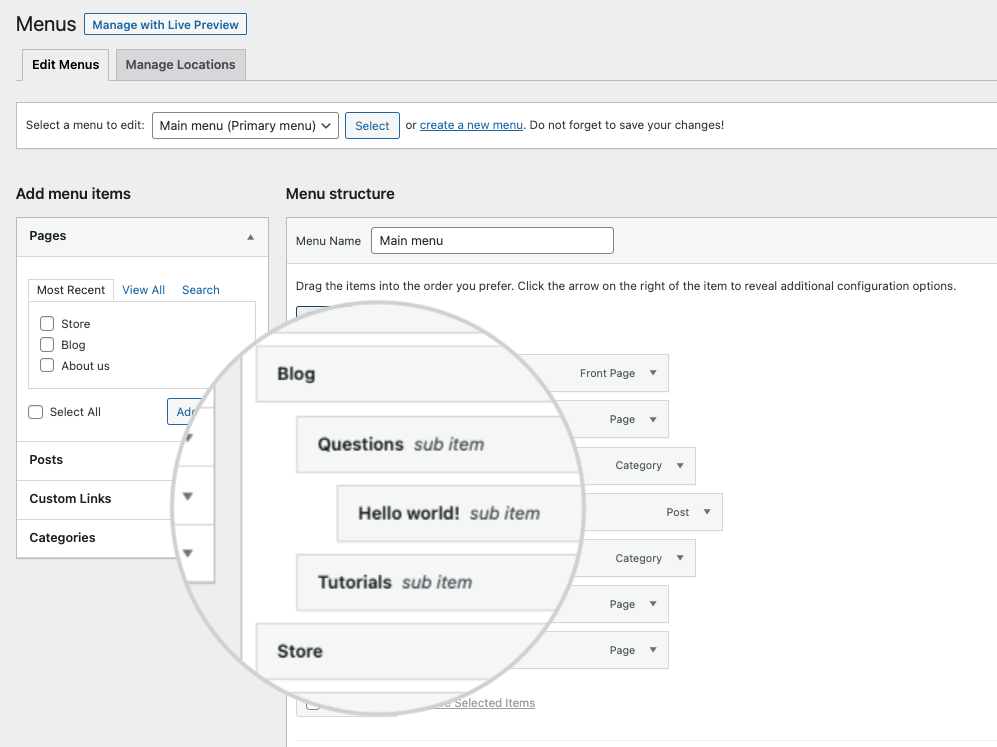Image resolution: width=997 pixels, height=747 pixels.
Task: Open the Search pages tab
Action: pos(200,290)
